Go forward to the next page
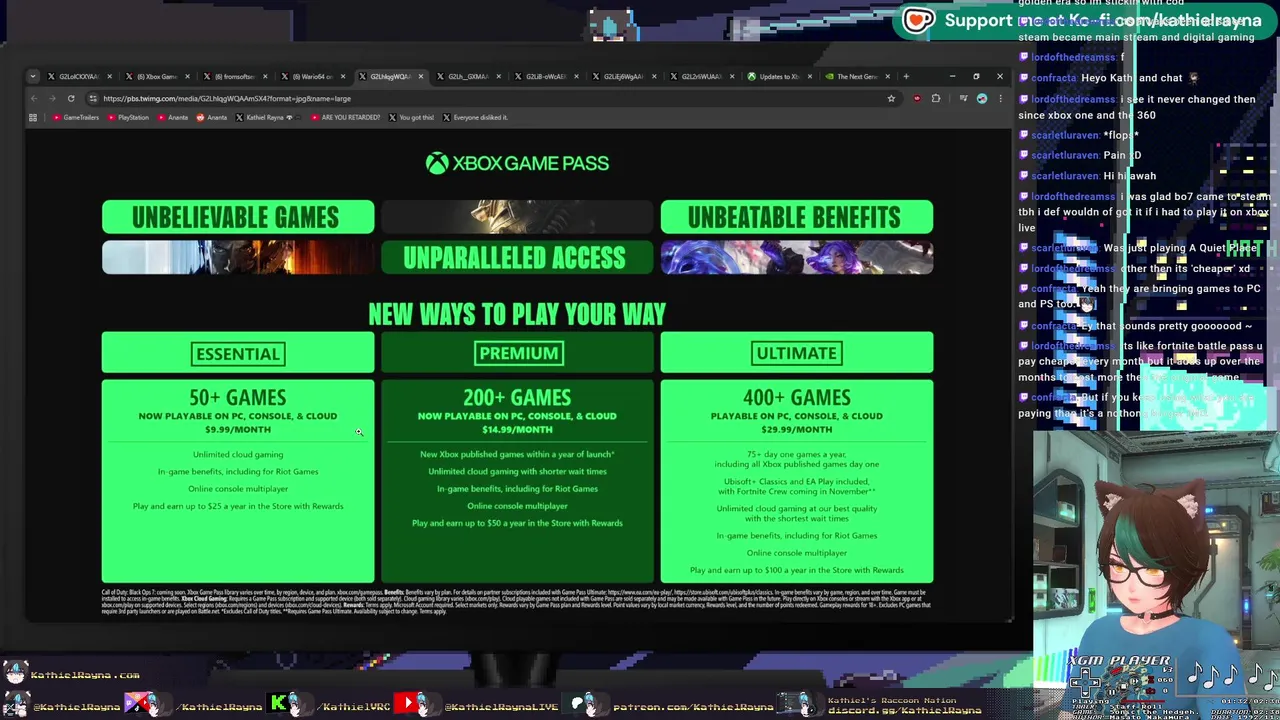Screen dimensions: 1280x720 pos(52,98)
